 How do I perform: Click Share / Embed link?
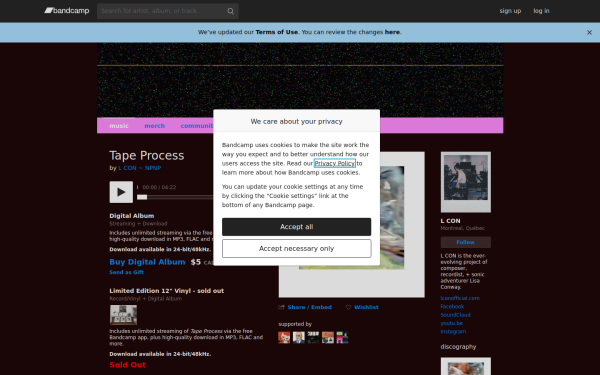[309, 307]
